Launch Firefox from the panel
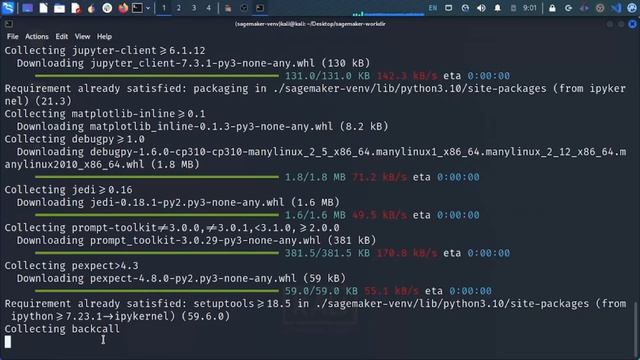Viewport: 640px width, 360px height. click(123, 8)
